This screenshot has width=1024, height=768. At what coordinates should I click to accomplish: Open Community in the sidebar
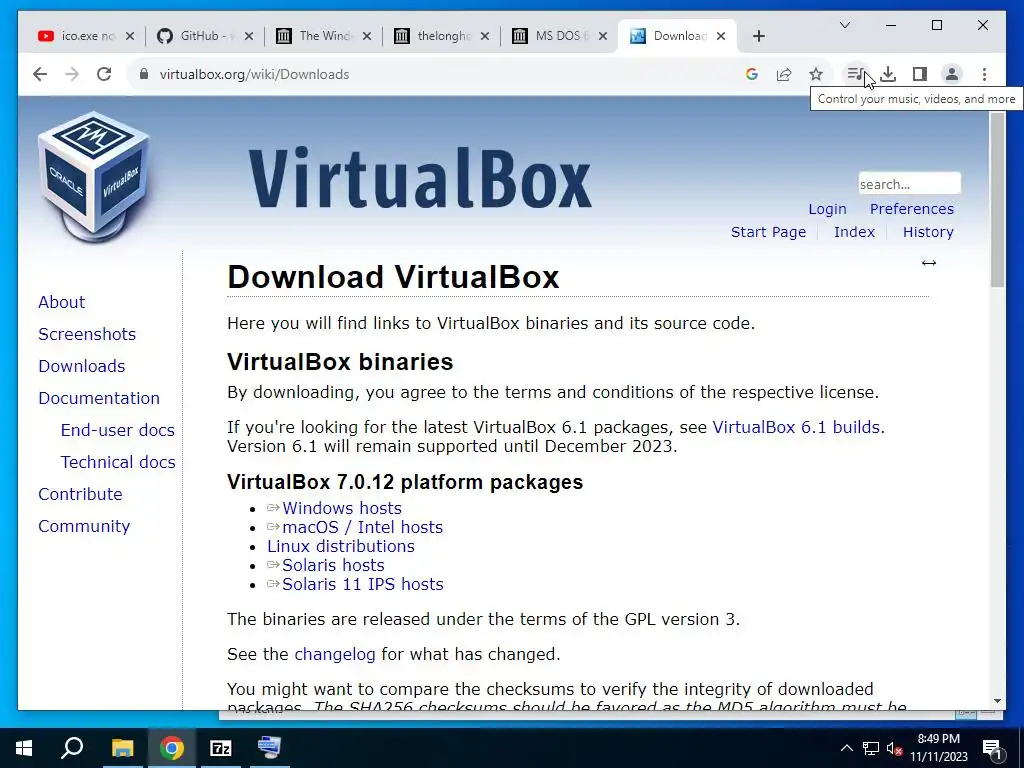click(x=84, y=526)
